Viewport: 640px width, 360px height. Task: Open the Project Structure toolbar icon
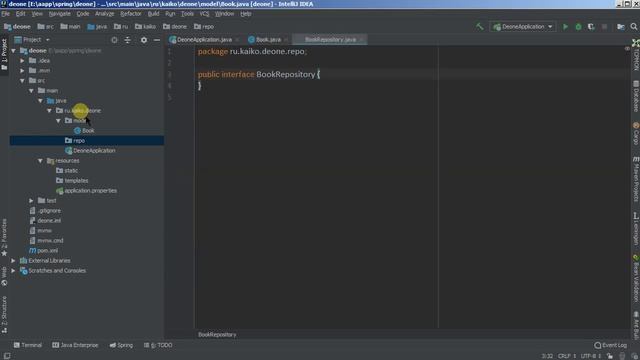(621, 27)
